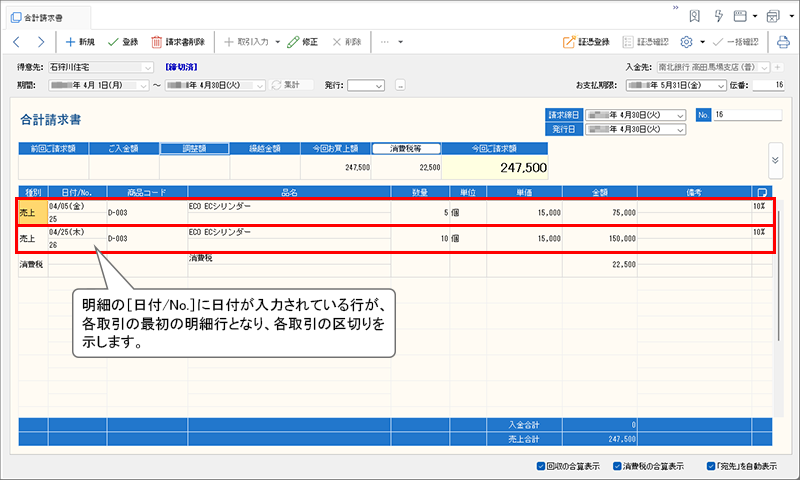Image resolution: width=800 pixels, height=480 pixels.
Task: Click the 伝番 input field
Action: click(x=768, y=85)
